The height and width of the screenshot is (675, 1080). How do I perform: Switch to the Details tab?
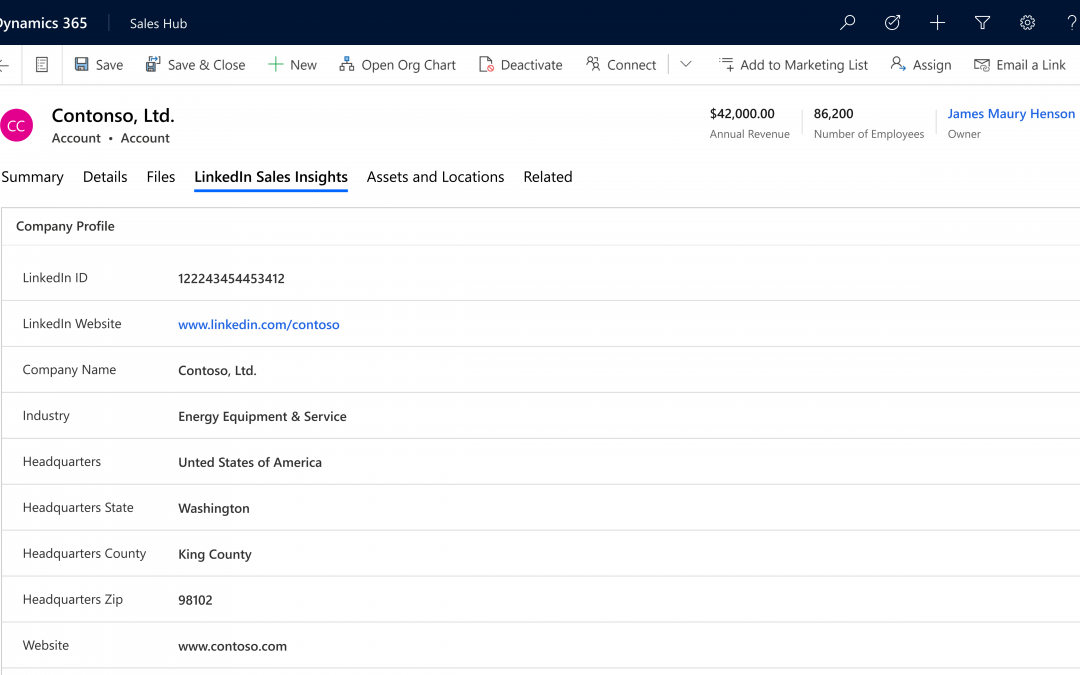[x=105, y=177]
